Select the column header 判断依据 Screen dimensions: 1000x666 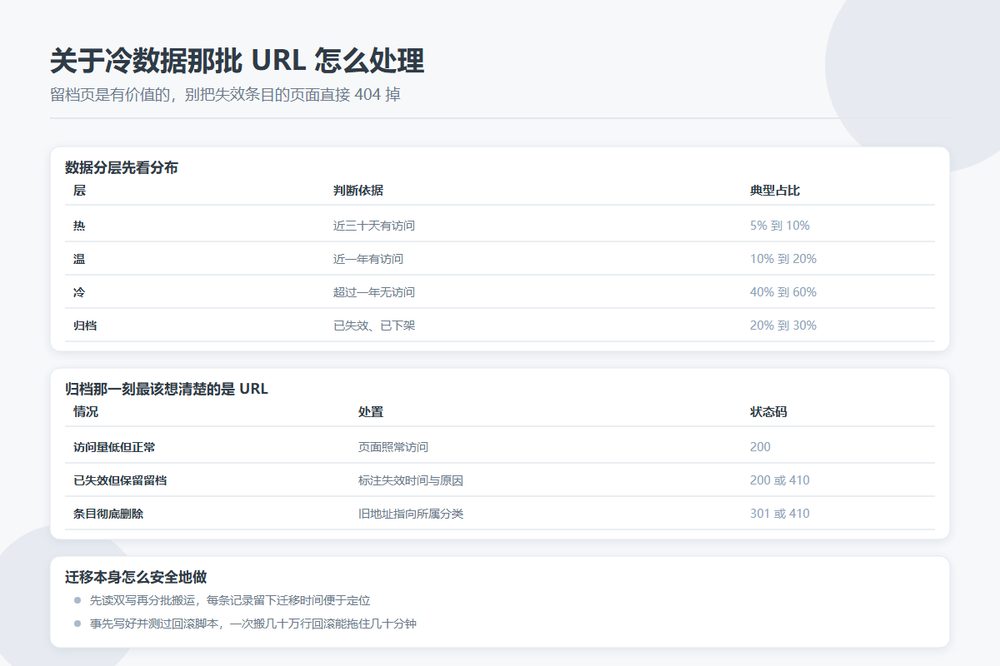point(358,190)
